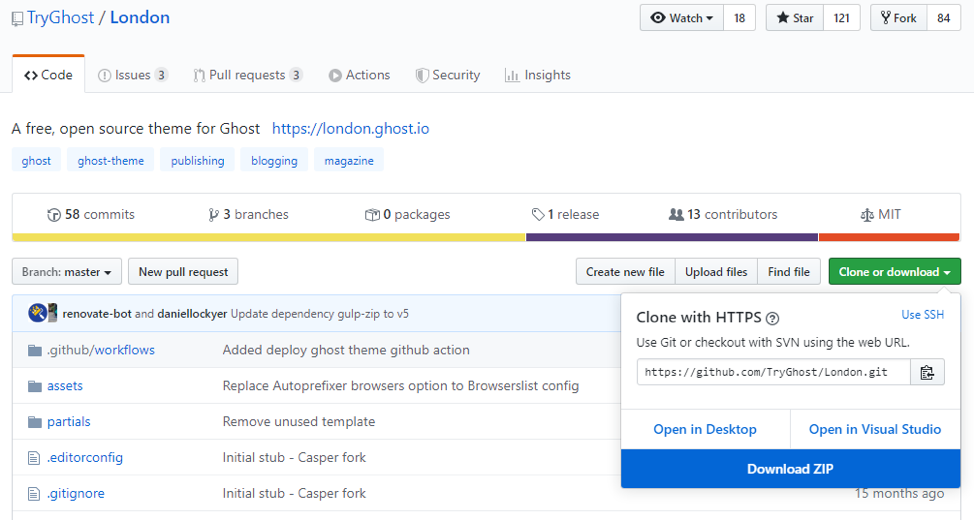The height and width of the screenshot is (520, 974).
Task: Click the package box icon near 0 packages
Action: (x=372, y=215)
